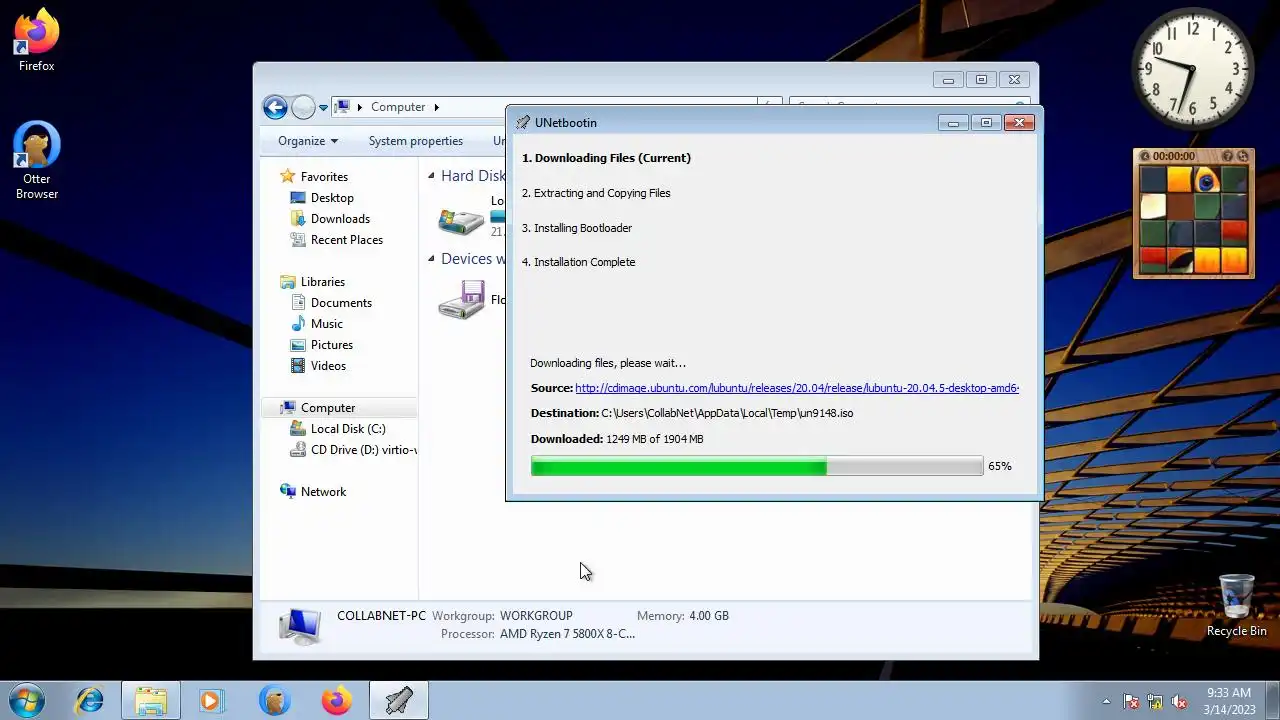The width and height of the screenshot is (1280, 720).
Task: Open the Ubuntu cdimage source link
Action: 797,388
